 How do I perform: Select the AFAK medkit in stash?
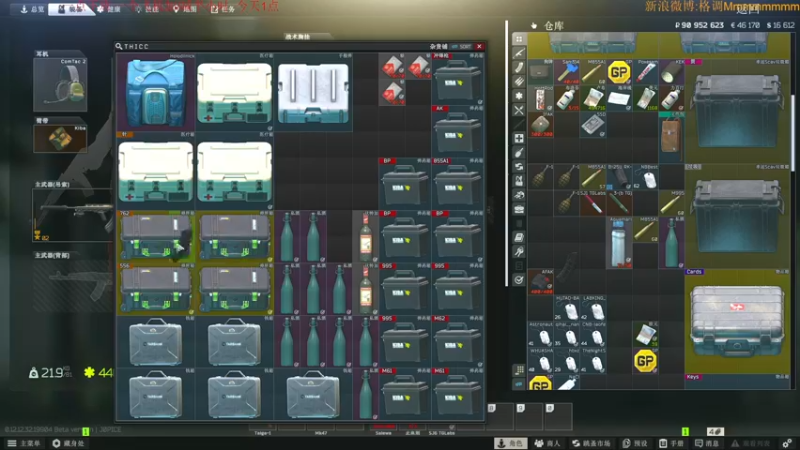pos(540,282)
